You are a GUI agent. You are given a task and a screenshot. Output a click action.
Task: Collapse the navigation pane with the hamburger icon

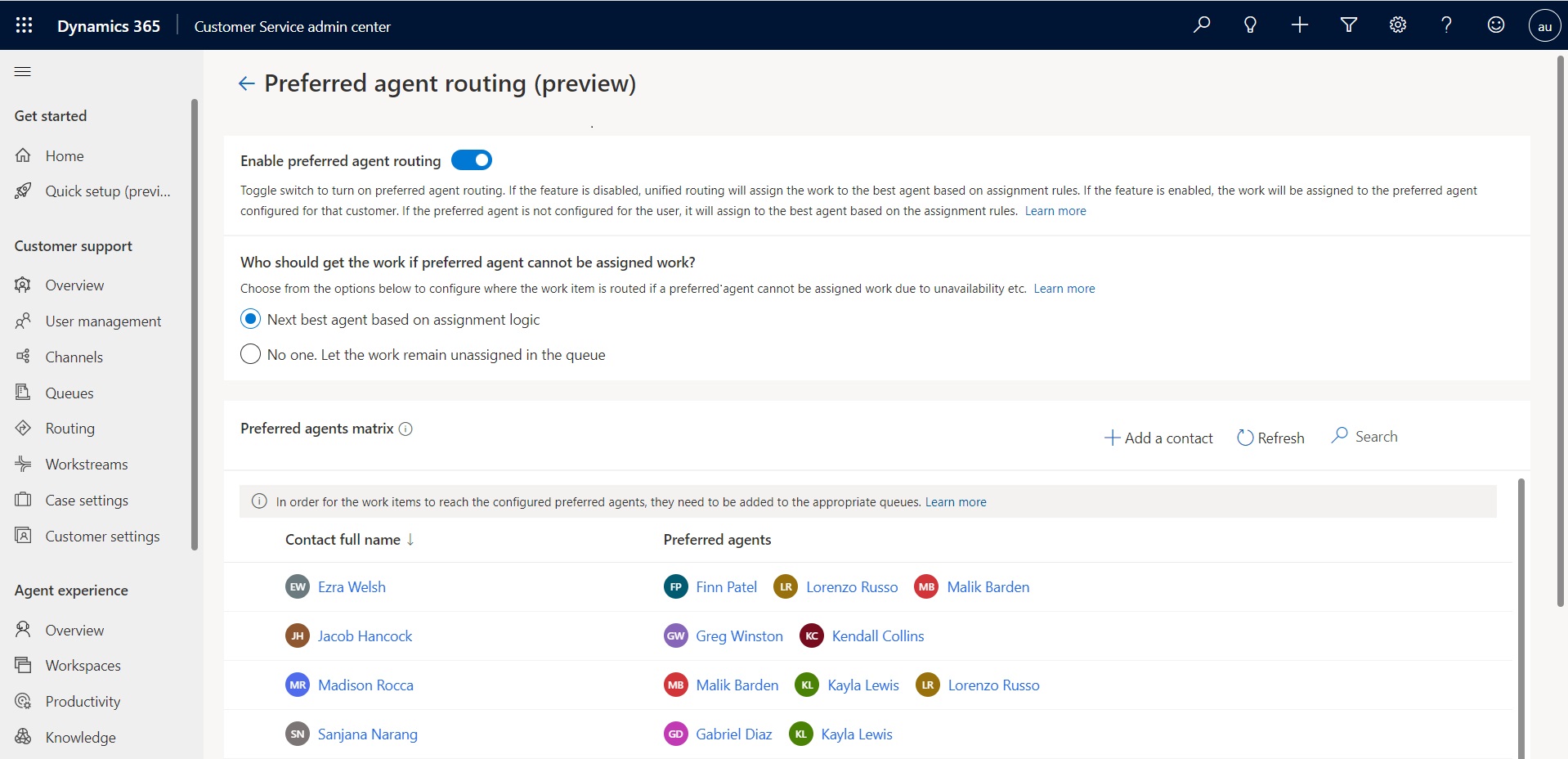[22, 72]
